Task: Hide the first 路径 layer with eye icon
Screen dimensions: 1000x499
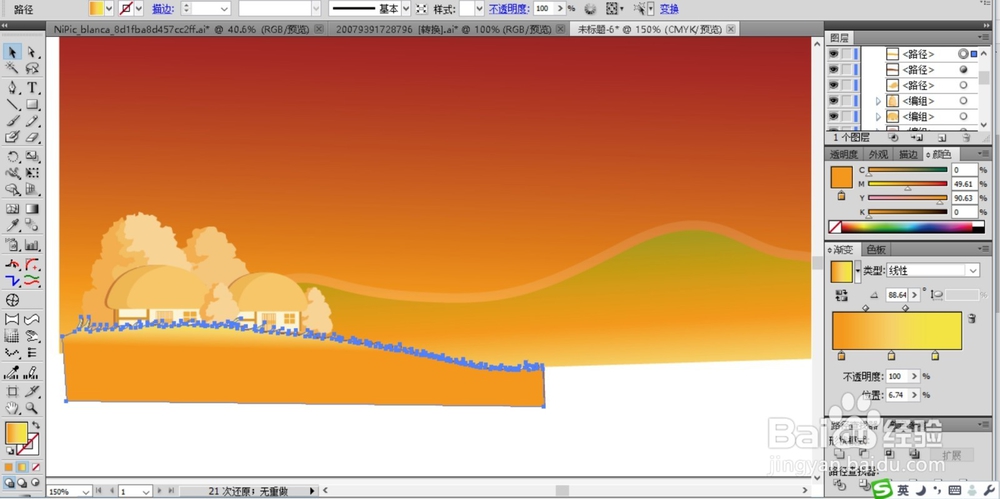Action: 834,54
